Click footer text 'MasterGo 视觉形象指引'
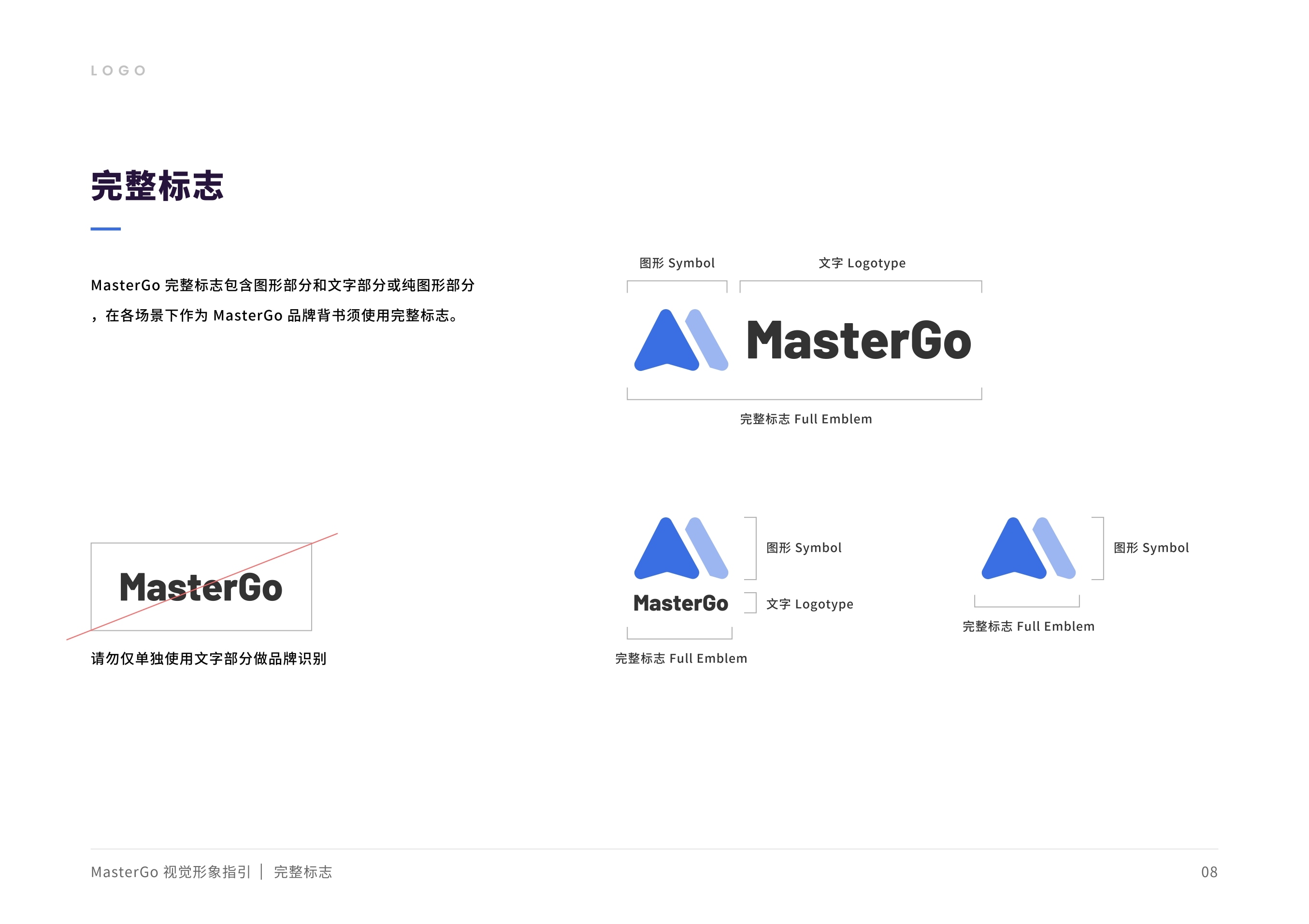 (x=171, y=872)
